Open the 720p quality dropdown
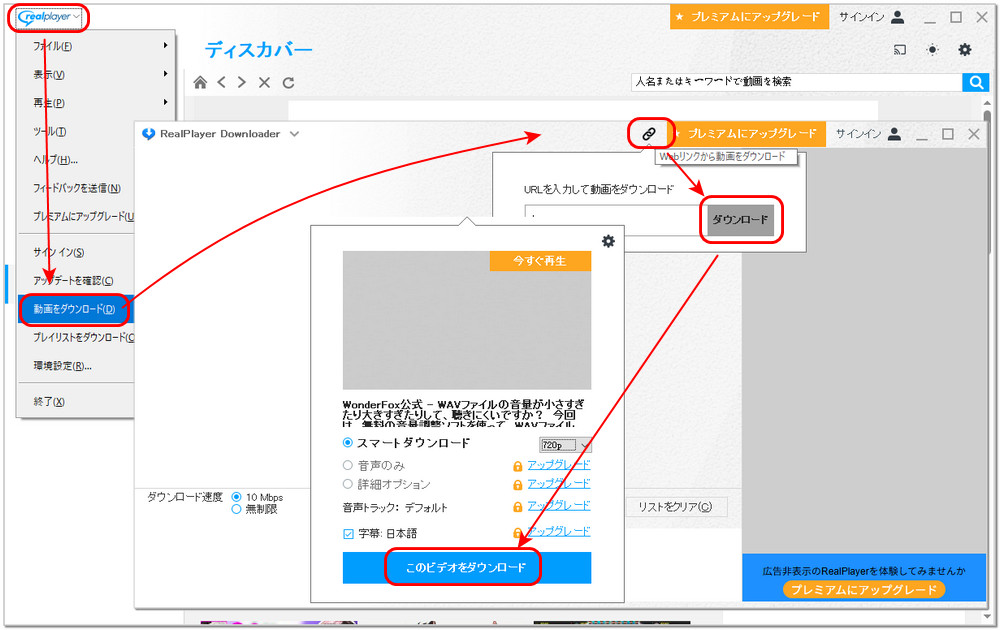Viewport: 1000px width, 630px height. [x=565, y=445]
